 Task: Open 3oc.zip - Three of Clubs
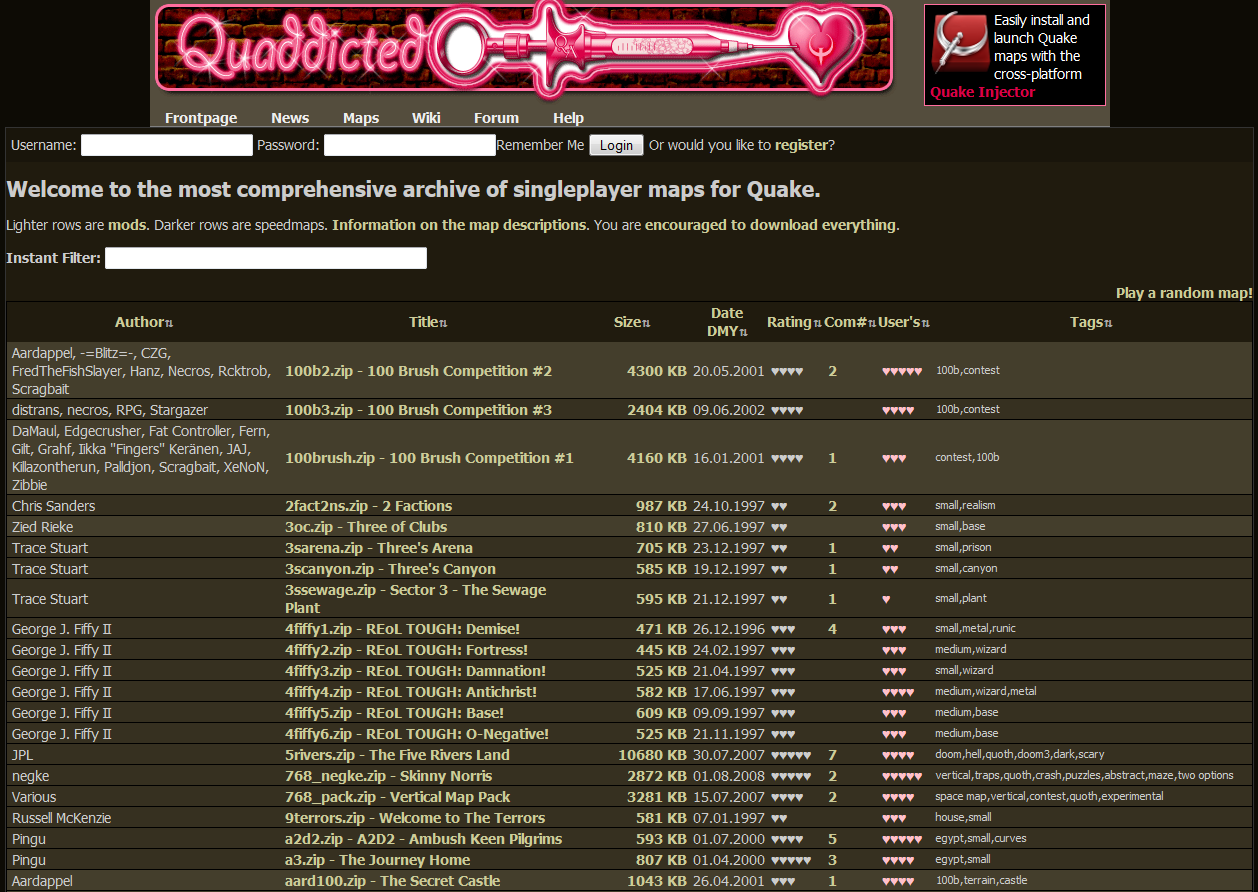click(366, 527)
